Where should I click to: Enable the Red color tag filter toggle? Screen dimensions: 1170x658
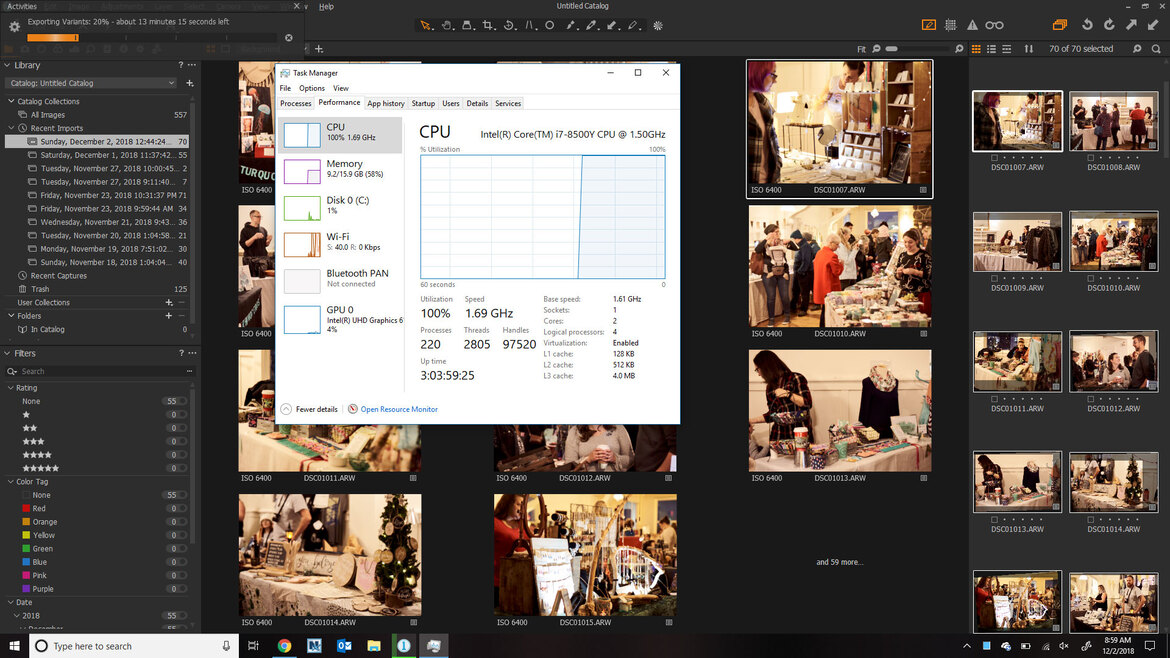point(176,509)
